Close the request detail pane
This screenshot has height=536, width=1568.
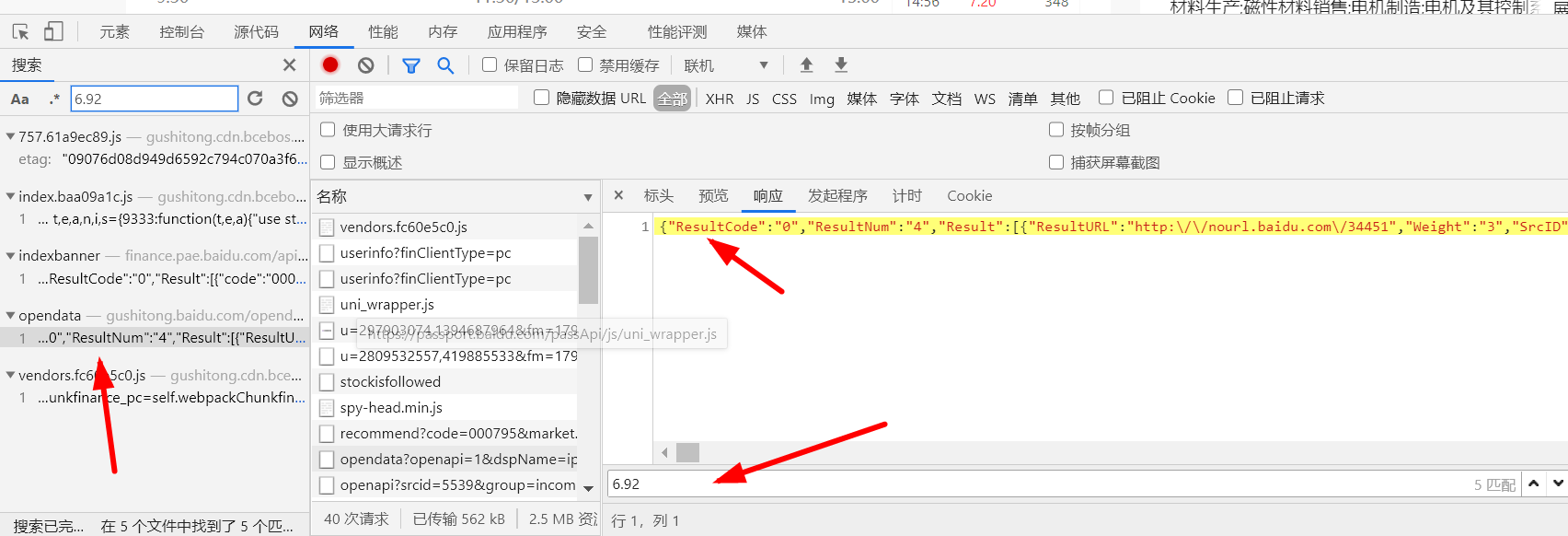click(618, 195)
